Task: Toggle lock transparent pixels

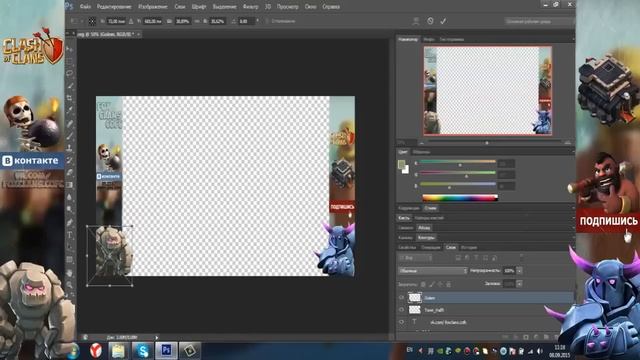Action: 423,284
